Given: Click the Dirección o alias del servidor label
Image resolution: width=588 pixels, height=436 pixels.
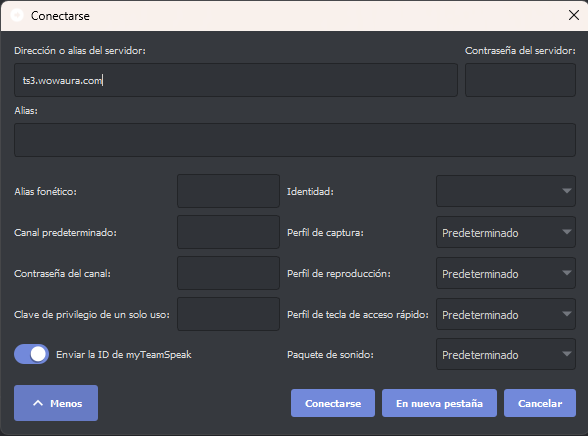Looking at the screenshot, I should coord(80,51).
